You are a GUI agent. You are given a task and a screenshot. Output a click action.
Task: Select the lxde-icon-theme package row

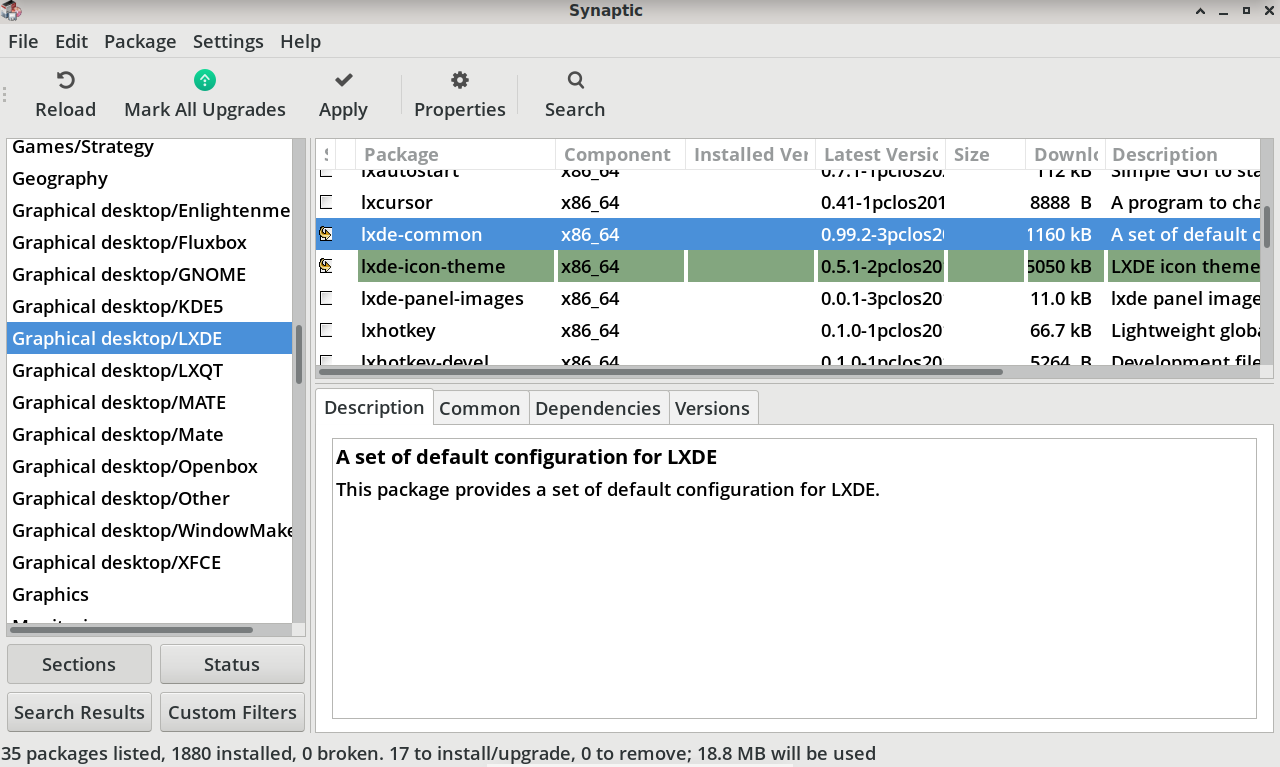788,266
